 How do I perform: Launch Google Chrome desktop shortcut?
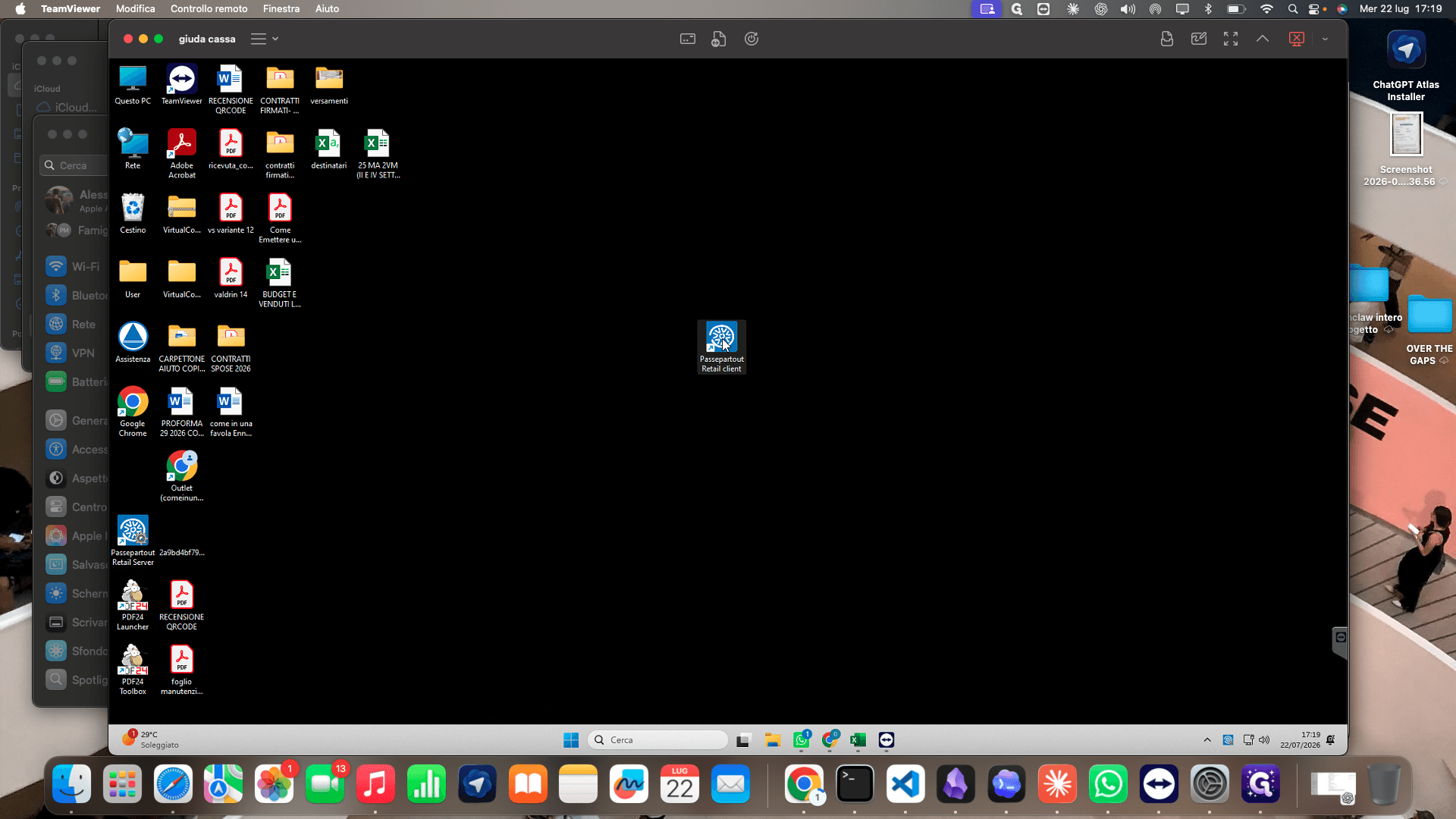click(133, 412)
